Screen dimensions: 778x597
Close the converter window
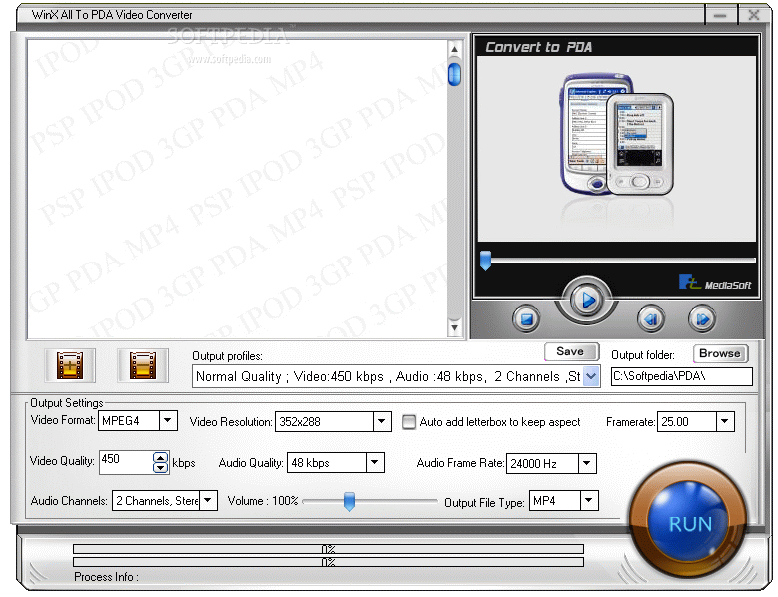(x=754, y=15)
